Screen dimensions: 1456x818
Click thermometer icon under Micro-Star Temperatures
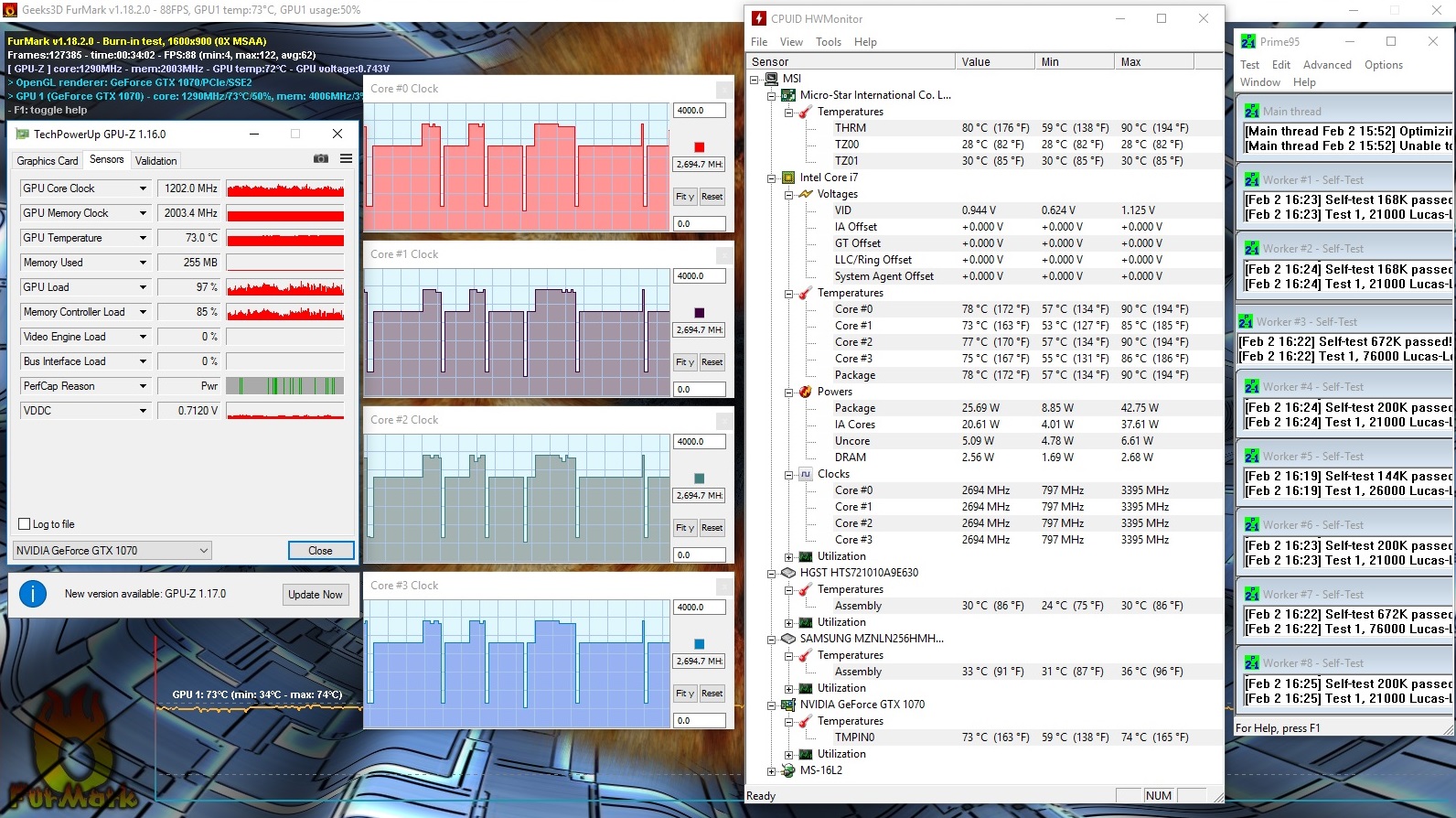tap(806, 112)
